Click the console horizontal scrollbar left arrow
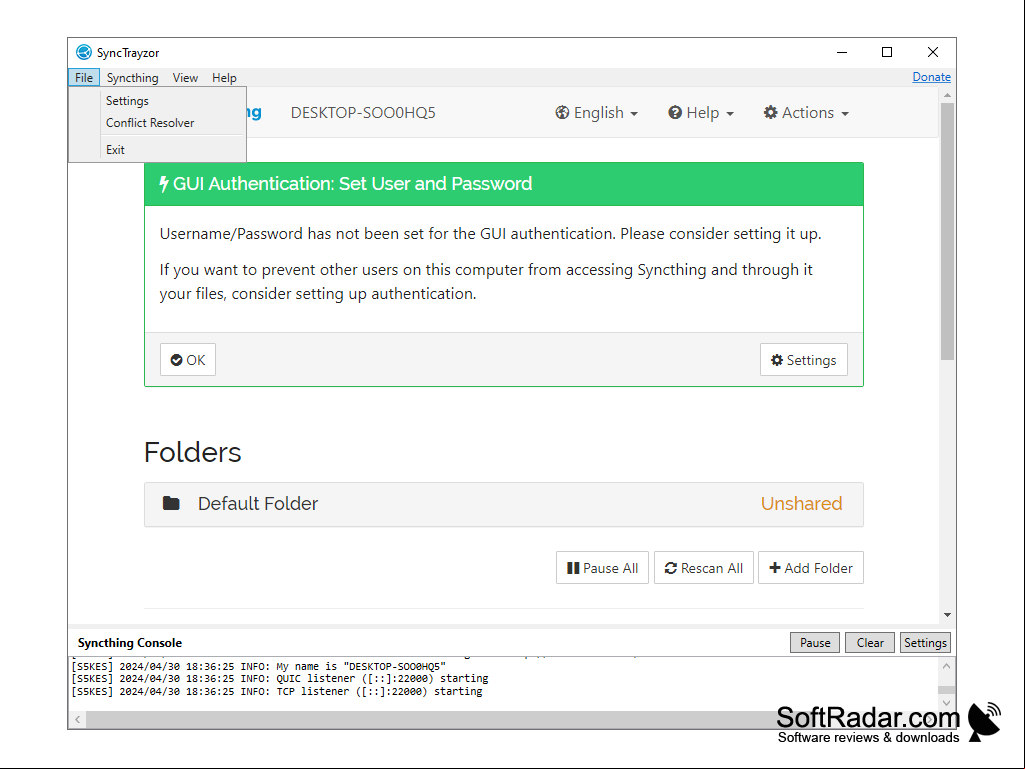Screen dimensions: 1025x769 pos(78,720)
